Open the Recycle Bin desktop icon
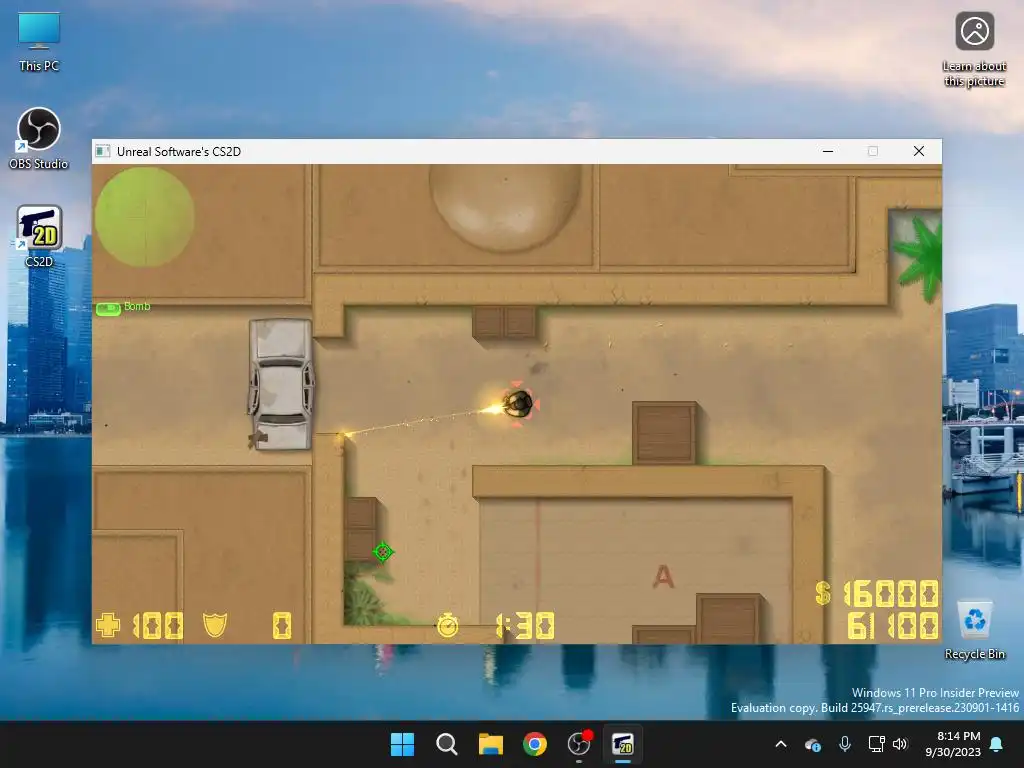 (x=974, y=629)
